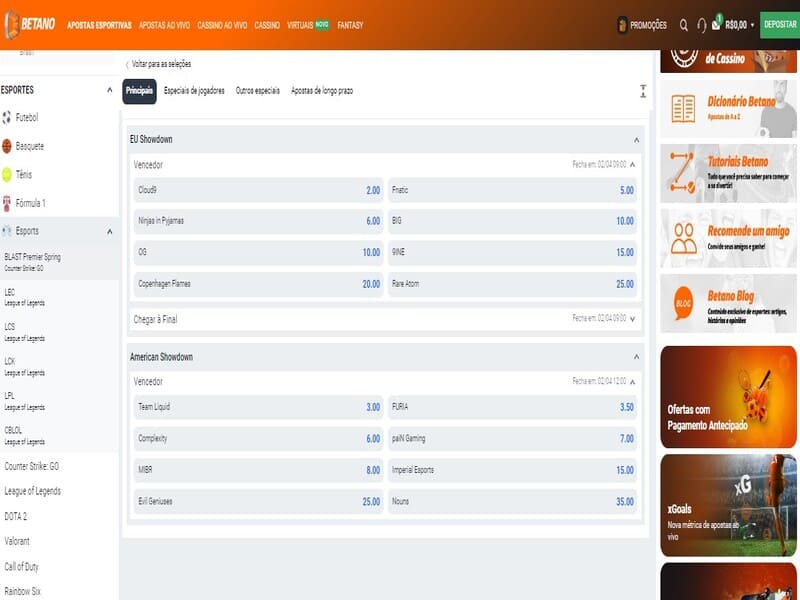Viewport: 800px width, 600px height.
Task: Collapse the EU Showdown section
Action: coord(636,140)
